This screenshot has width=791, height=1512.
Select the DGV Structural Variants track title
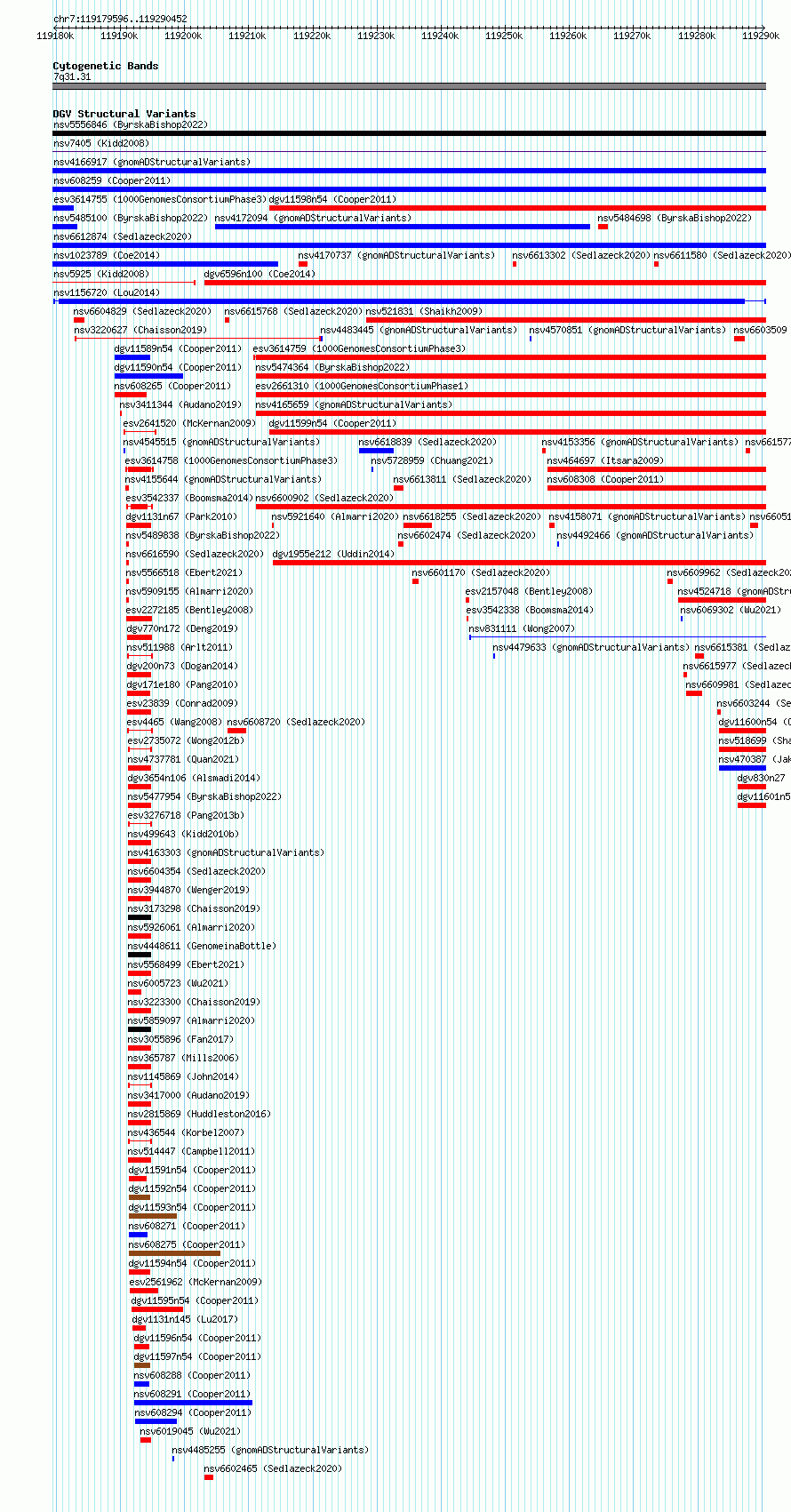(124, 114)
